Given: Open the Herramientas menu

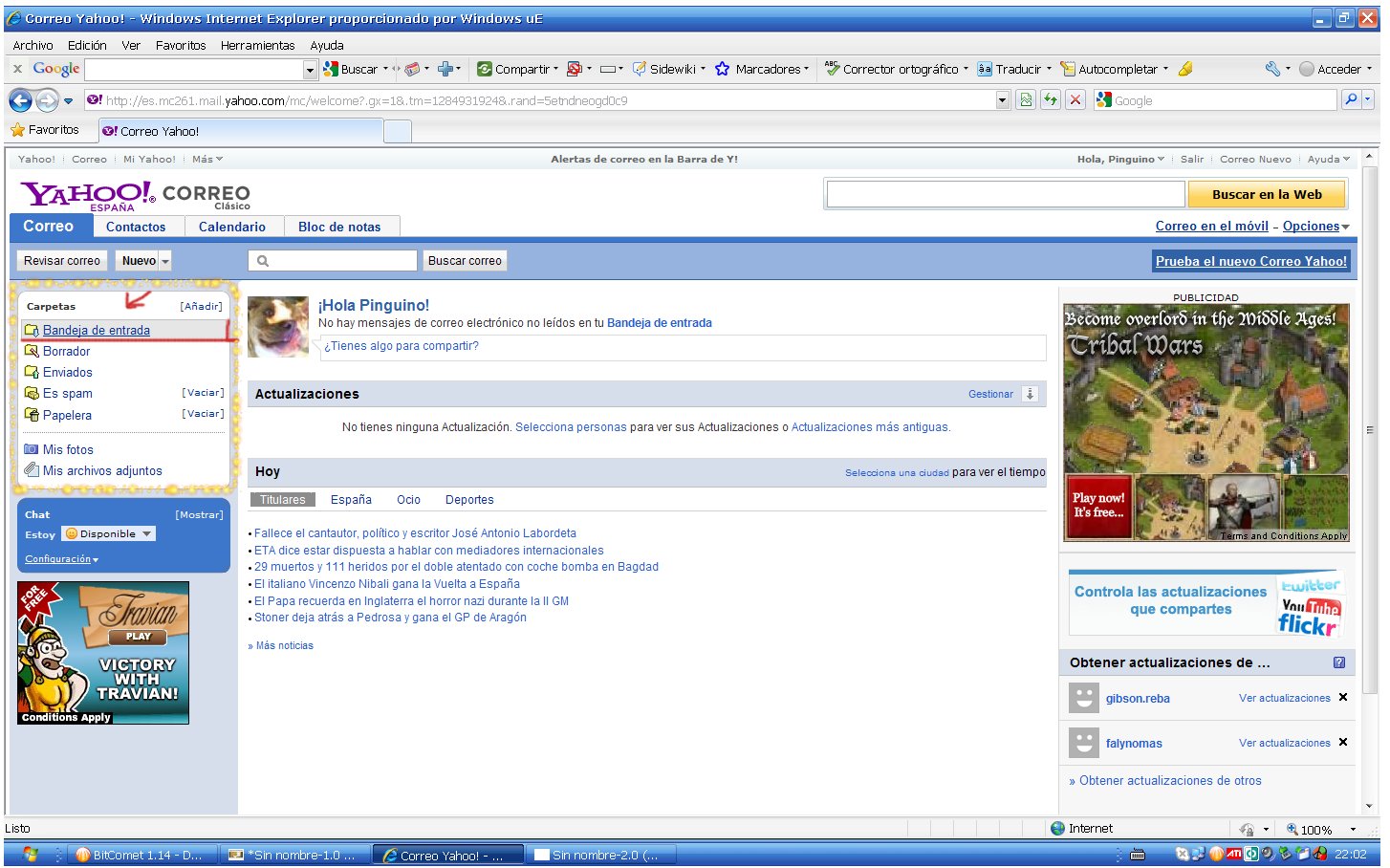Looking at the screenshot, I should click(x=257, y=45).
